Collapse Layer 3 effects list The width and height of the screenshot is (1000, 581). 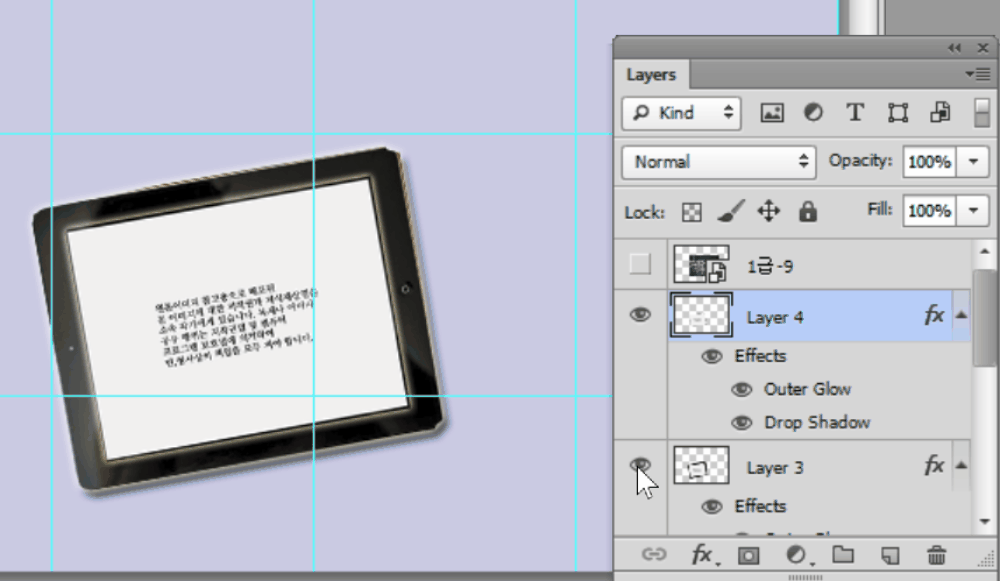961,466
